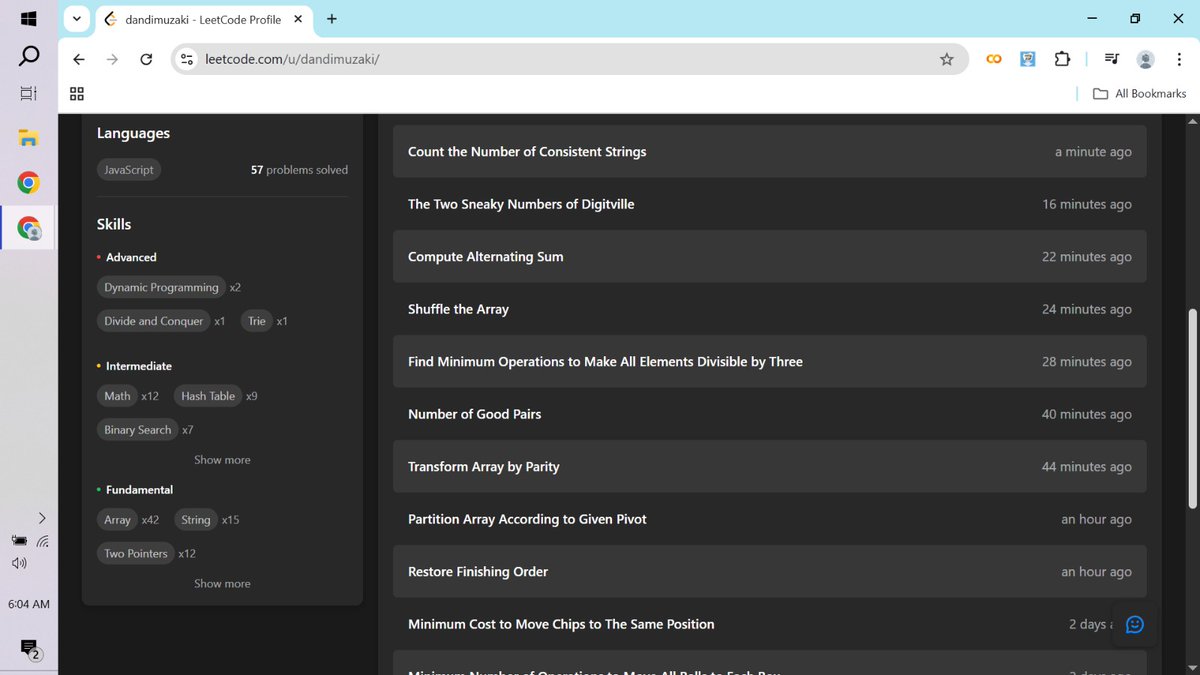
Task: Show more Intermediate skills
Action: click(x=222, y=460)
